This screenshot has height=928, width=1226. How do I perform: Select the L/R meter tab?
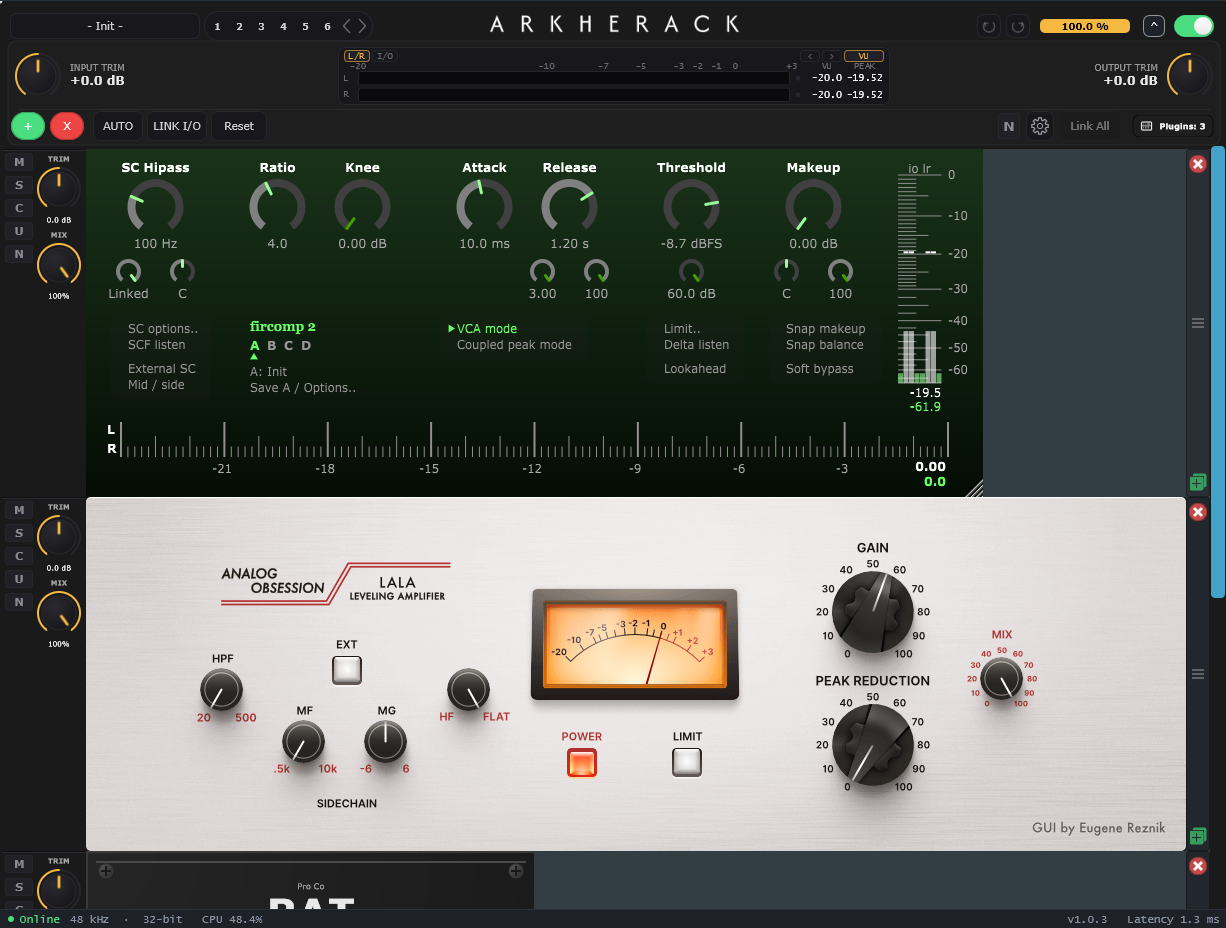(356, 56)
